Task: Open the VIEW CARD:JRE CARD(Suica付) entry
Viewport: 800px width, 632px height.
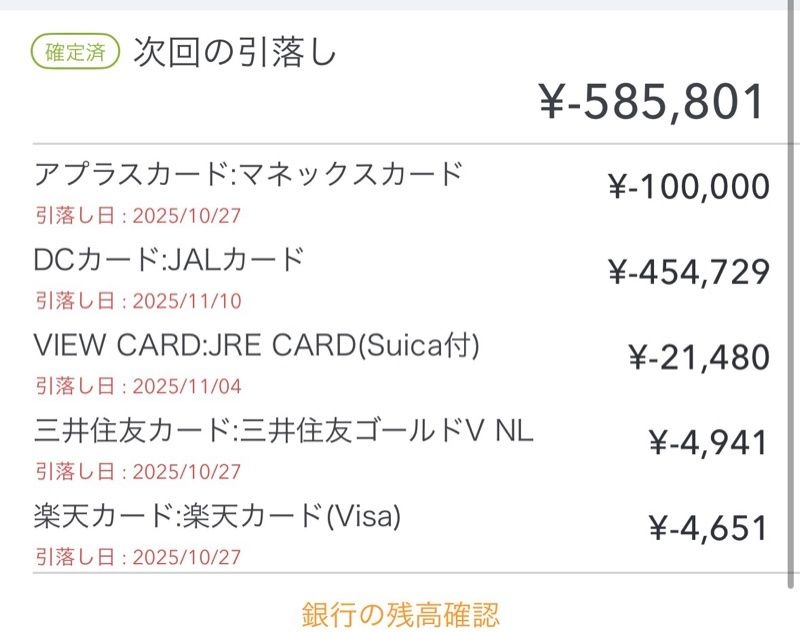Action: (257, 345)
